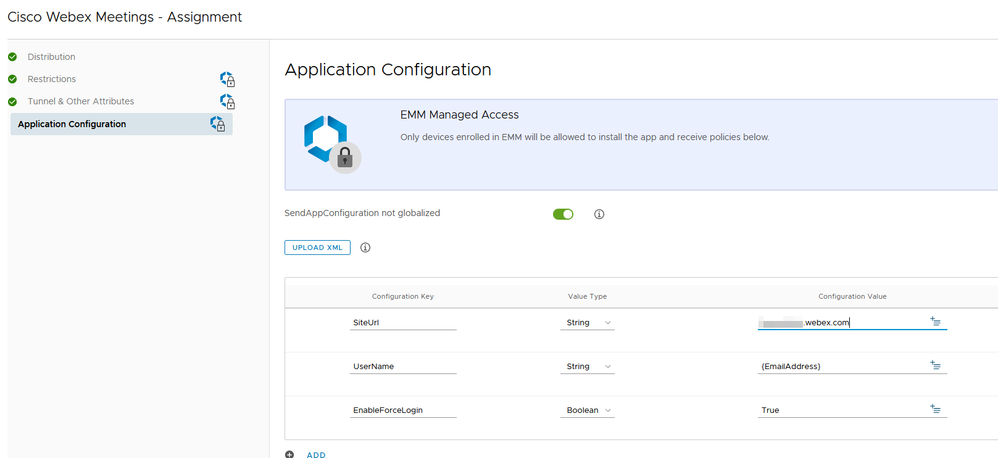This screenshot has width=998, height=458.
Task: Click the large EMM Managed Access logo
Action: pos(332,144)
